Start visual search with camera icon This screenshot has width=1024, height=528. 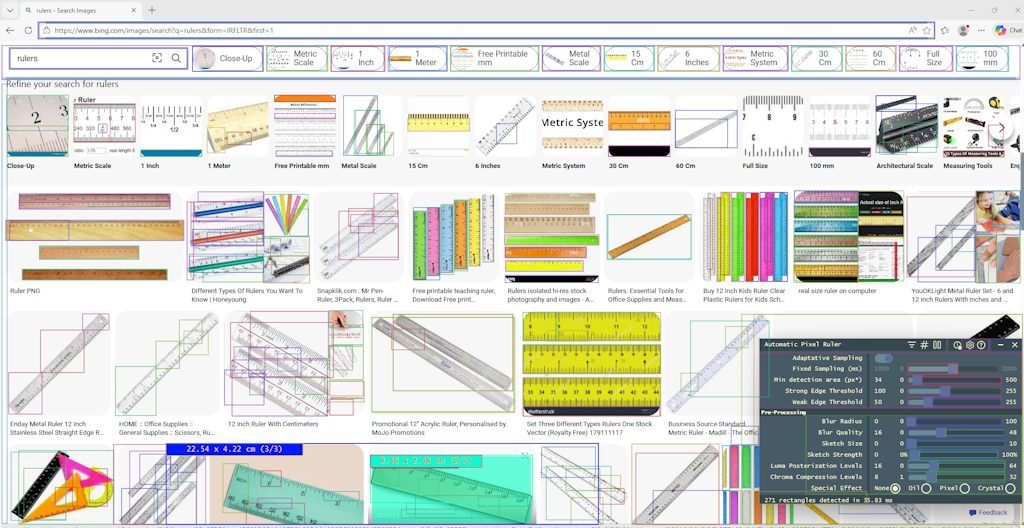point(157,58)
